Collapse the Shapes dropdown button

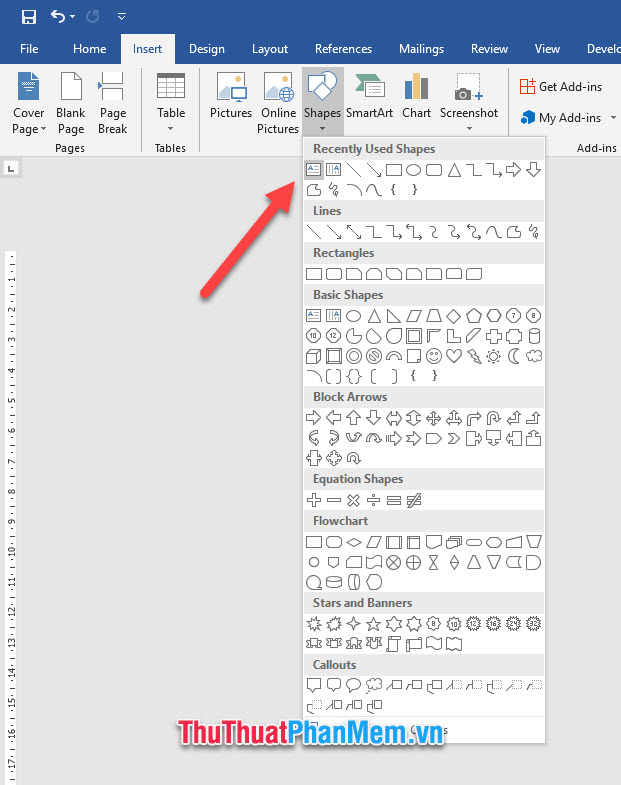(323, 102)
